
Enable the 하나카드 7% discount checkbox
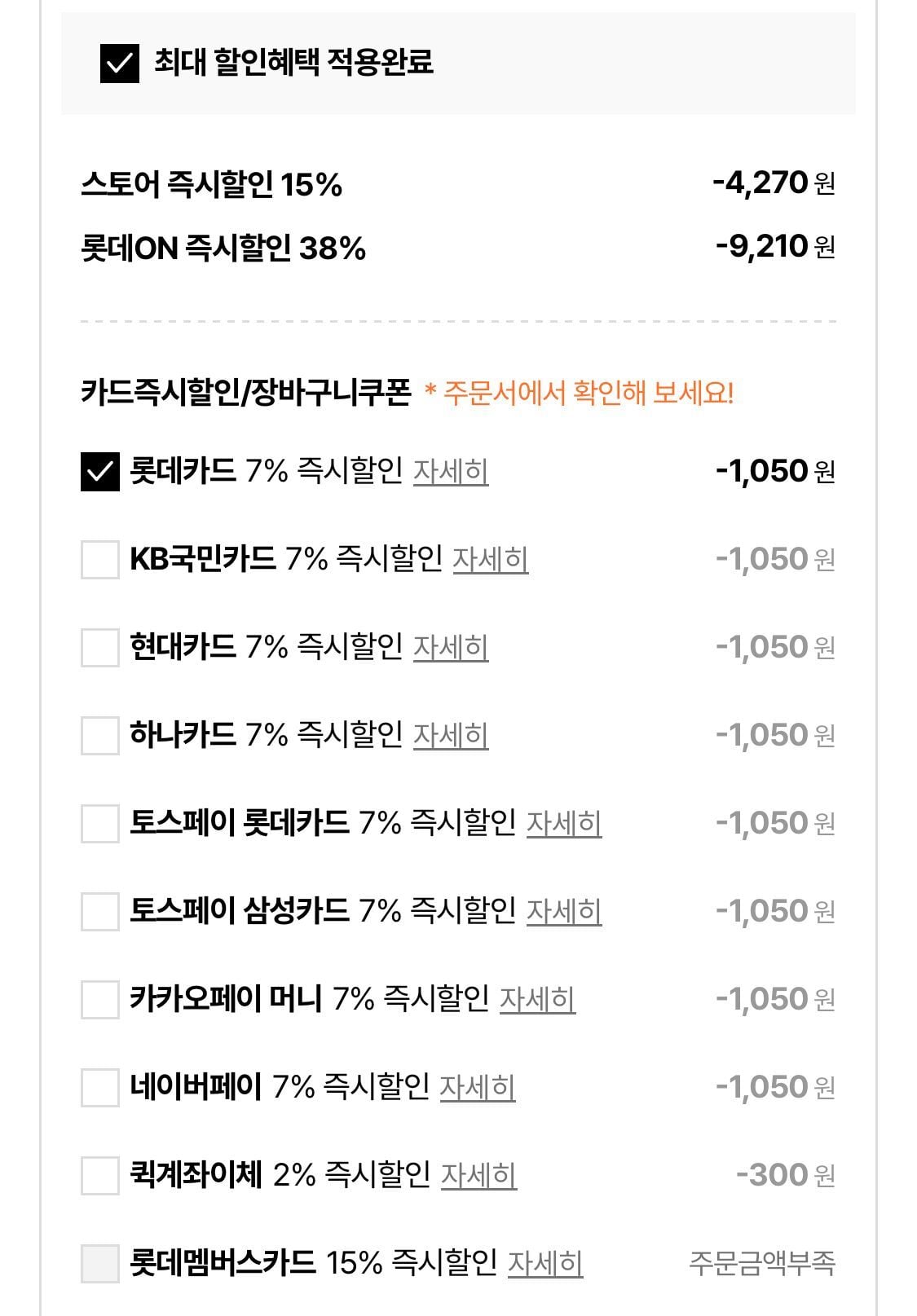pyautogui.click(x=100, y=736)
